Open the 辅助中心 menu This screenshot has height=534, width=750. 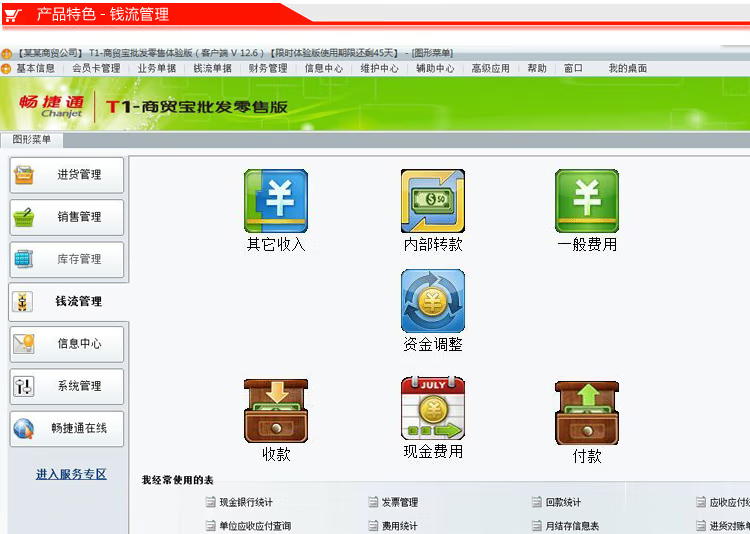coord(435,68)
